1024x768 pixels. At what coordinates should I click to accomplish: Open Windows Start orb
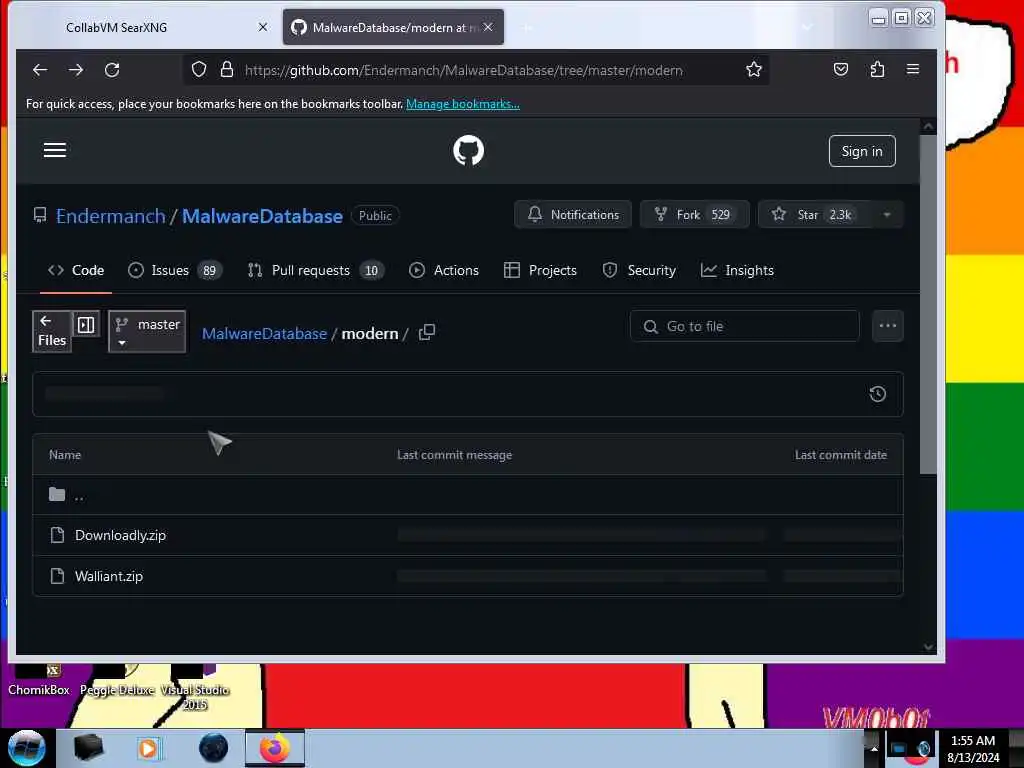point(26,748)
